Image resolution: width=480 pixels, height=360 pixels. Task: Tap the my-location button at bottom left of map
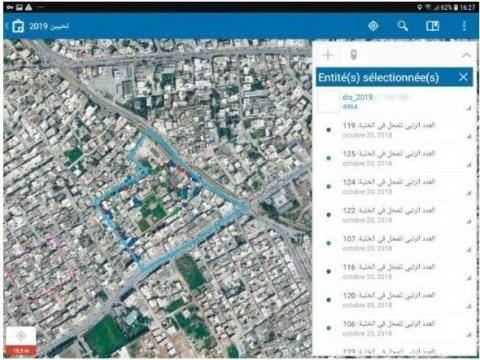click(x=21, y=336)
